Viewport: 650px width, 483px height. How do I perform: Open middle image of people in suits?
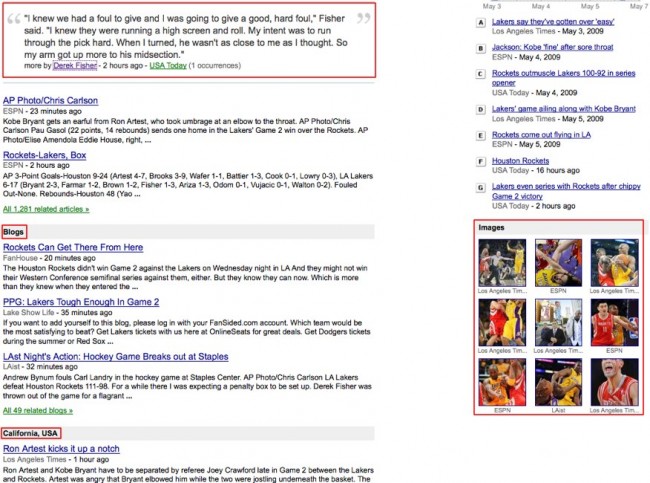(558, 323)
